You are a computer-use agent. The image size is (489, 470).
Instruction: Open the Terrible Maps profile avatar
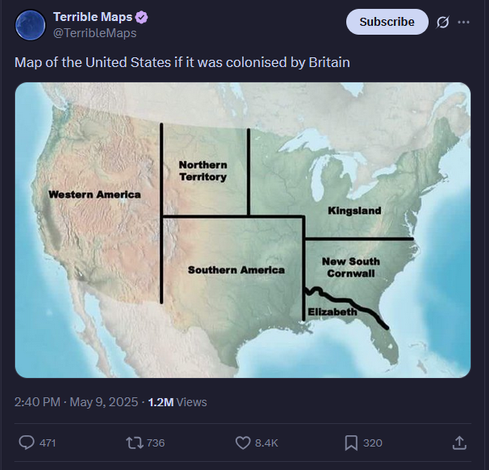point(30,25)
